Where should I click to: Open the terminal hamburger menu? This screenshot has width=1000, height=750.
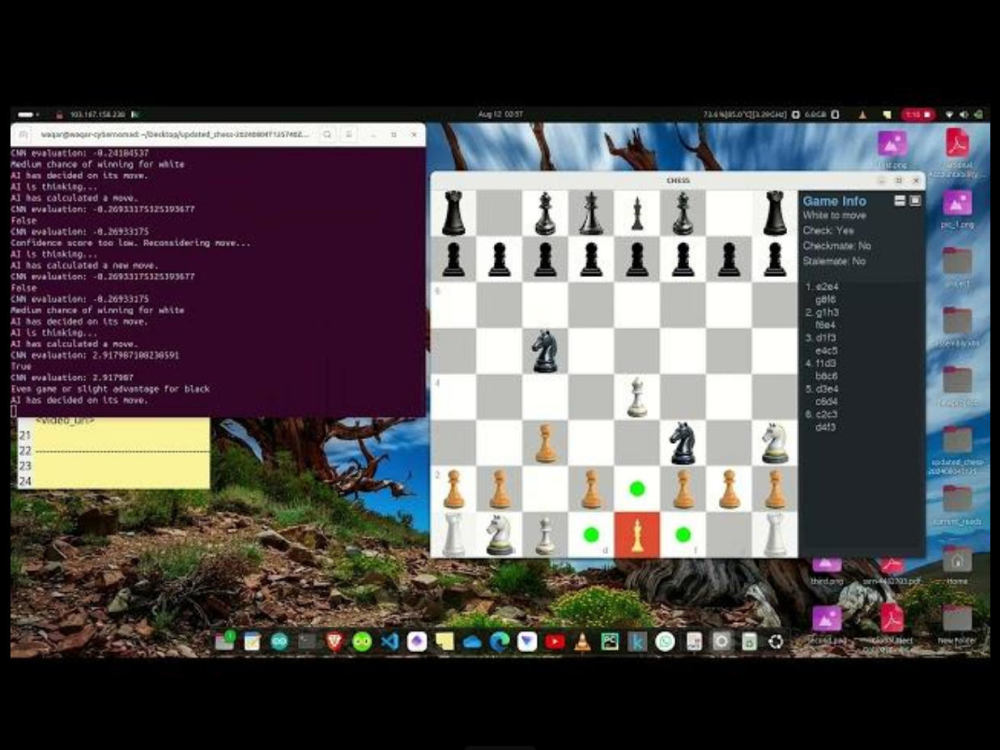348,135
